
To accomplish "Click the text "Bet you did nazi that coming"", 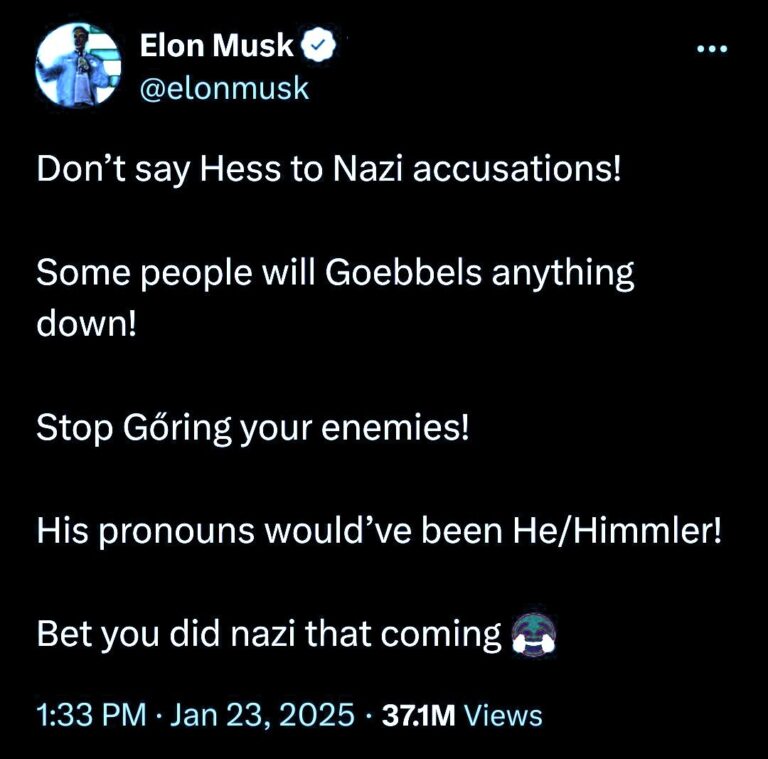I will pos(268,634).
